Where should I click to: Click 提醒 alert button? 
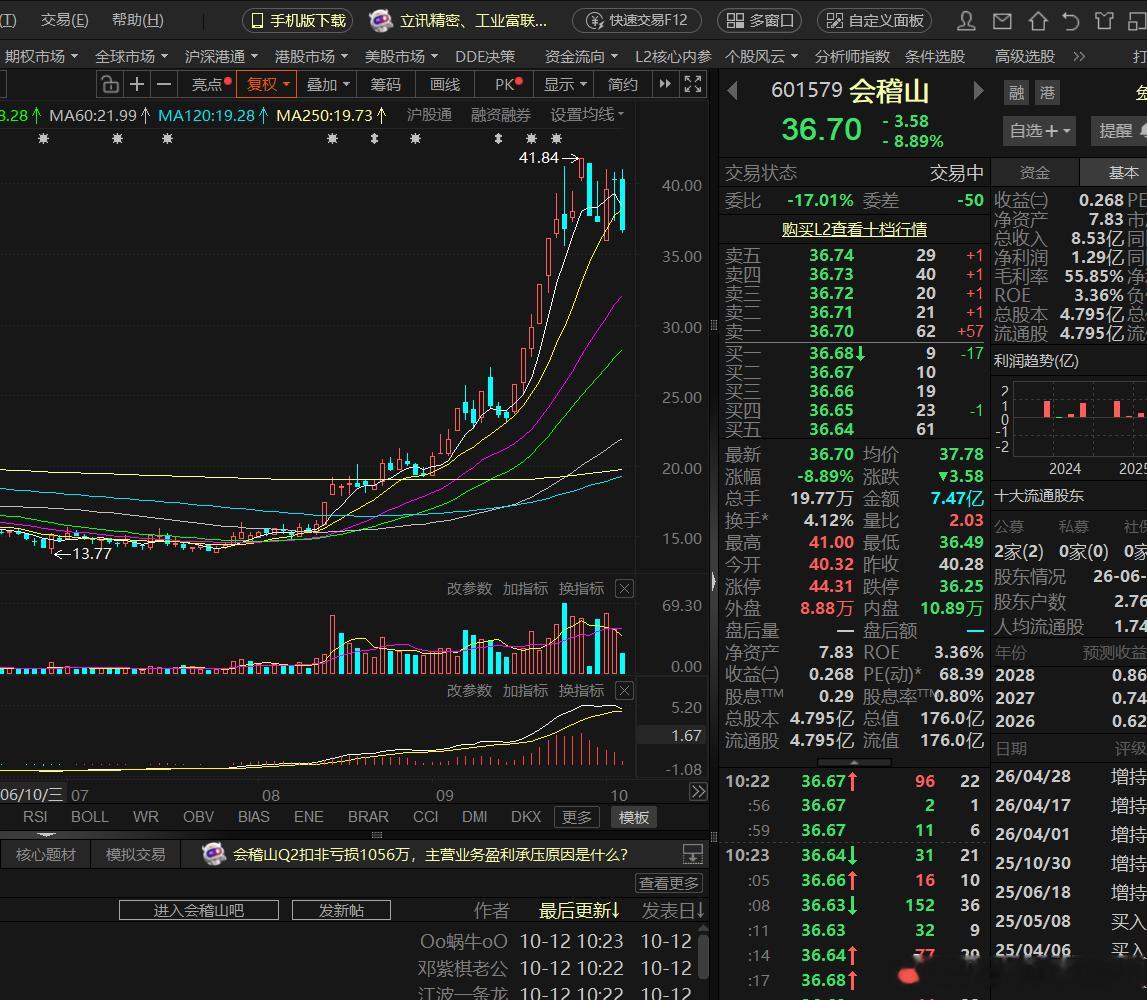click(x=1118, y=131)
